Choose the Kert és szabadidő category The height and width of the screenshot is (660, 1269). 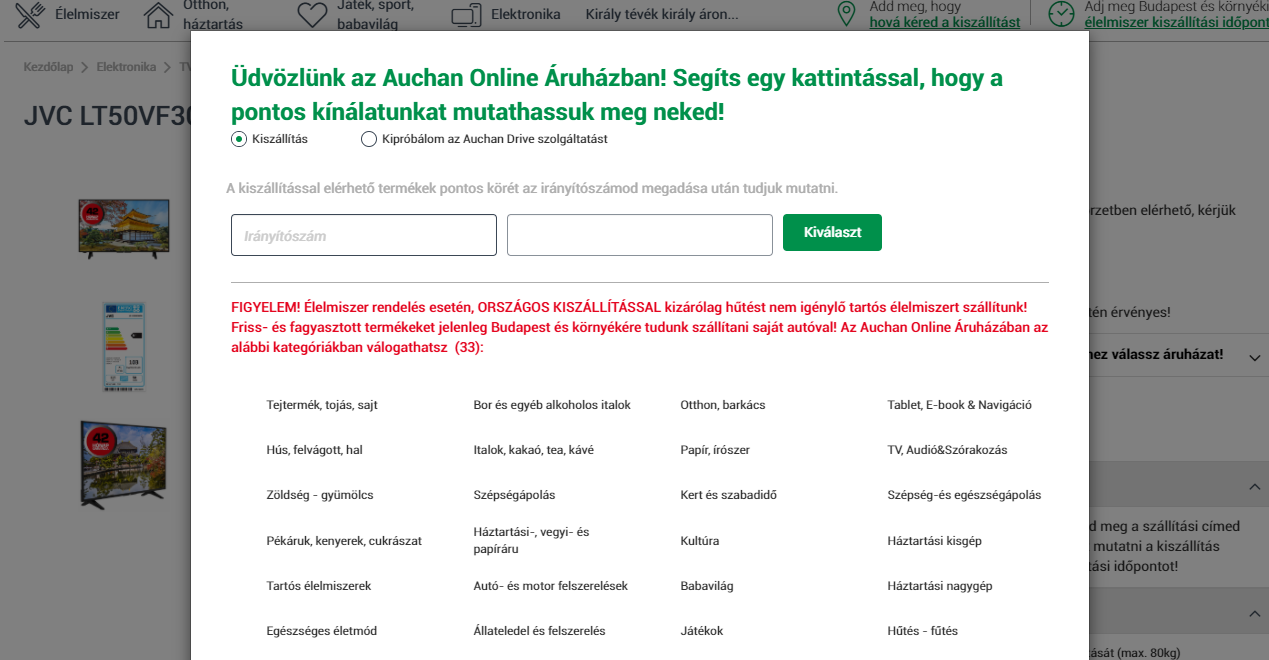point(729,495)
